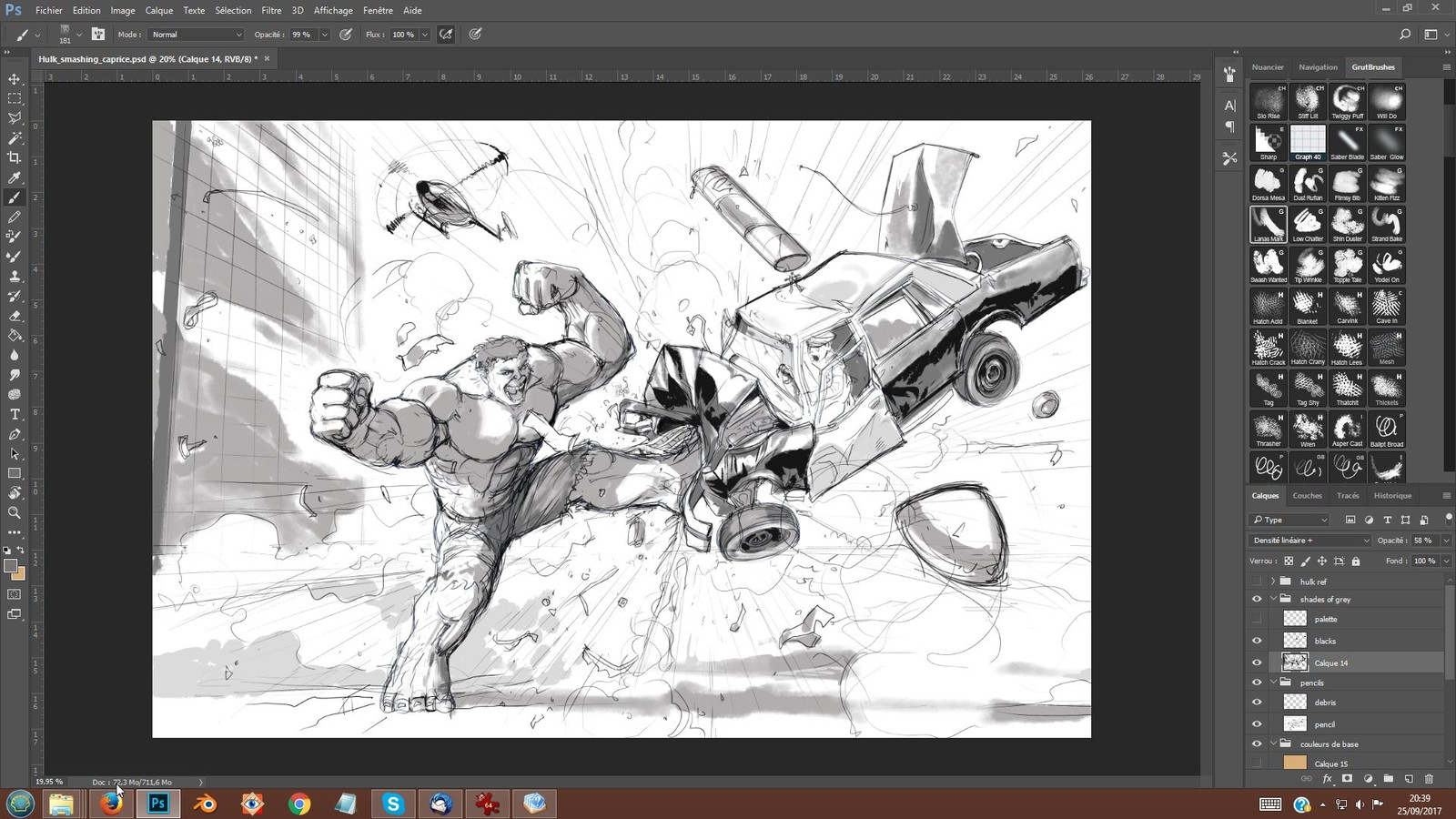The height and width of the screenshot is (819, 1456).
Task: Open the blend mode 'Densité linéaire +' dropdown
Action: [x=1309, y=540]
